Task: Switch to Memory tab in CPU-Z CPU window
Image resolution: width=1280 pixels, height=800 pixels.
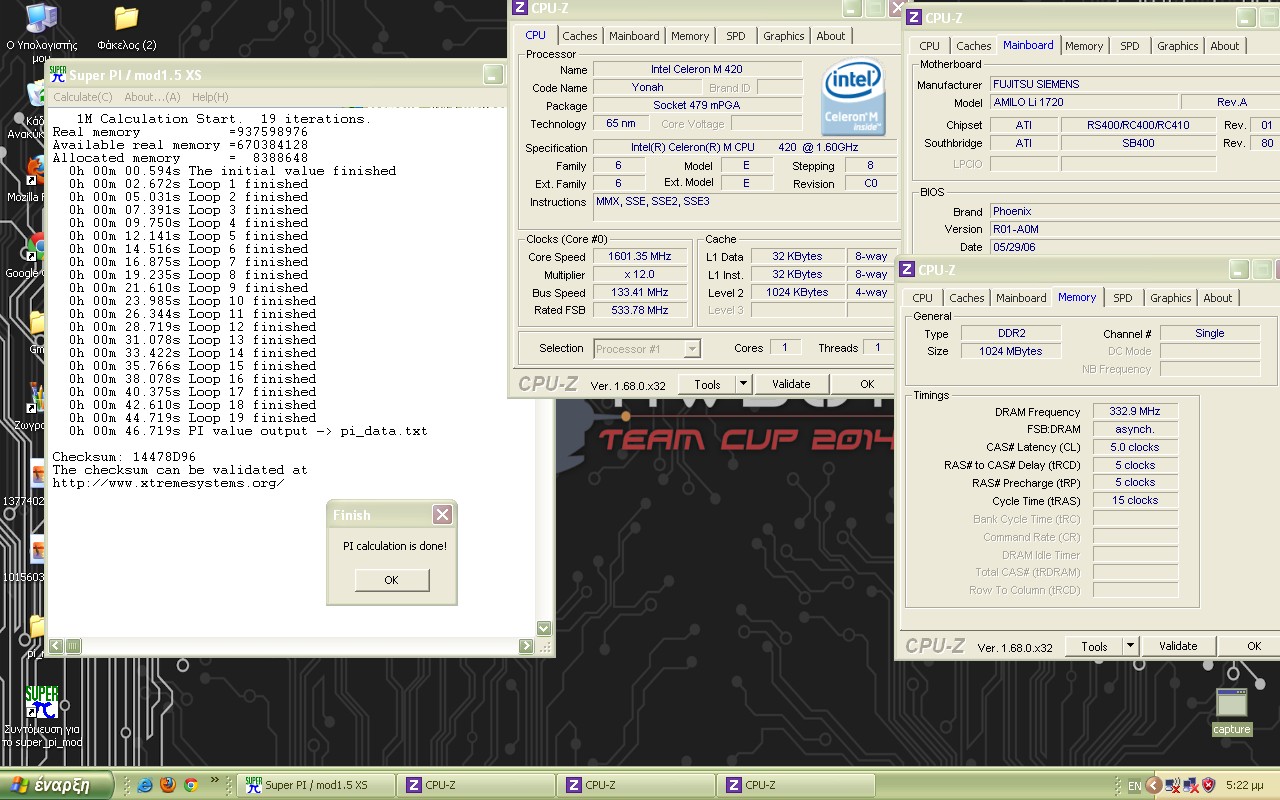Action: (x=690, y=36)
